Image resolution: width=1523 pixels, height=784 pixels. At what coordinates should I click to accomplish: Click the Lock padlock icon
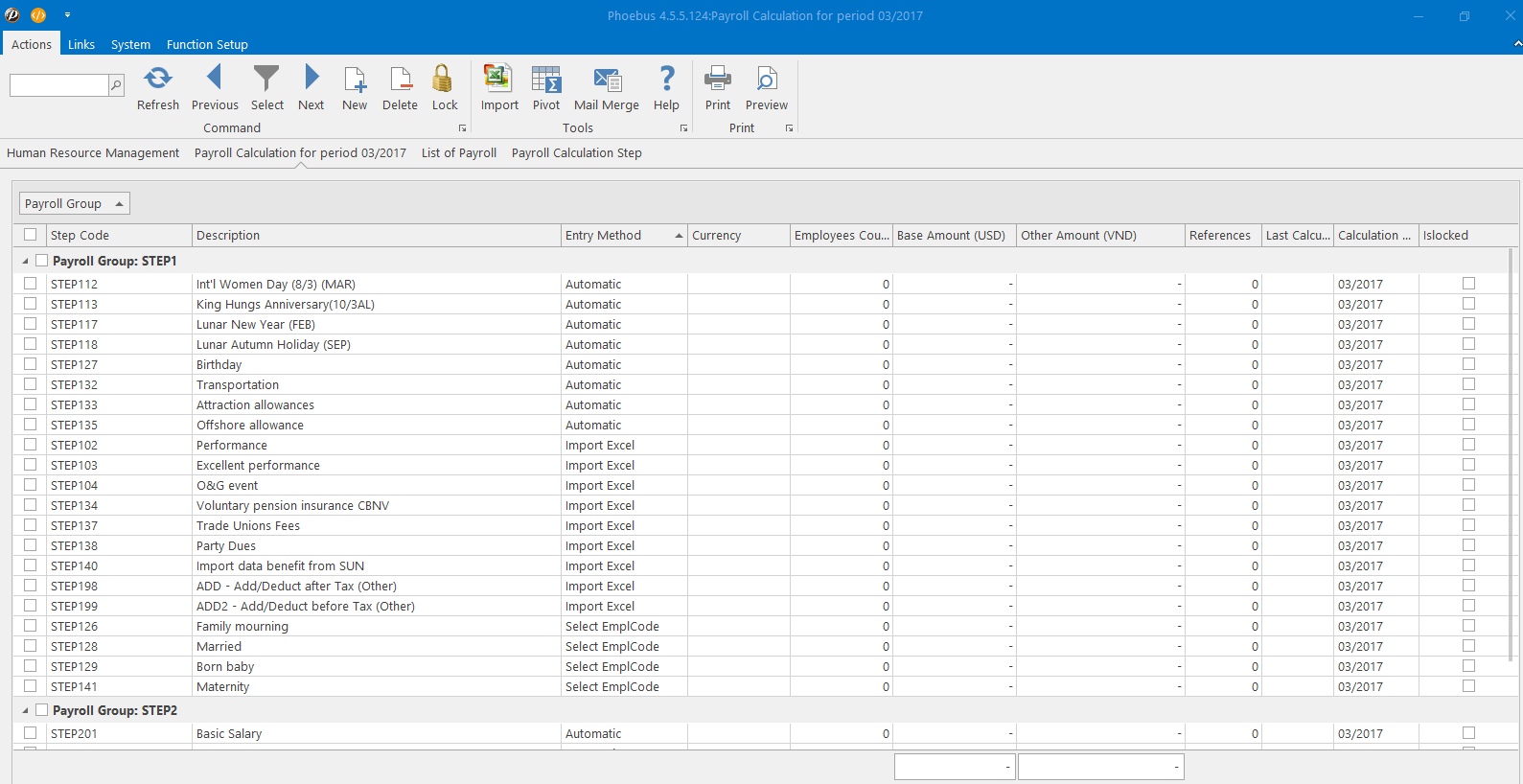point(443,78)
